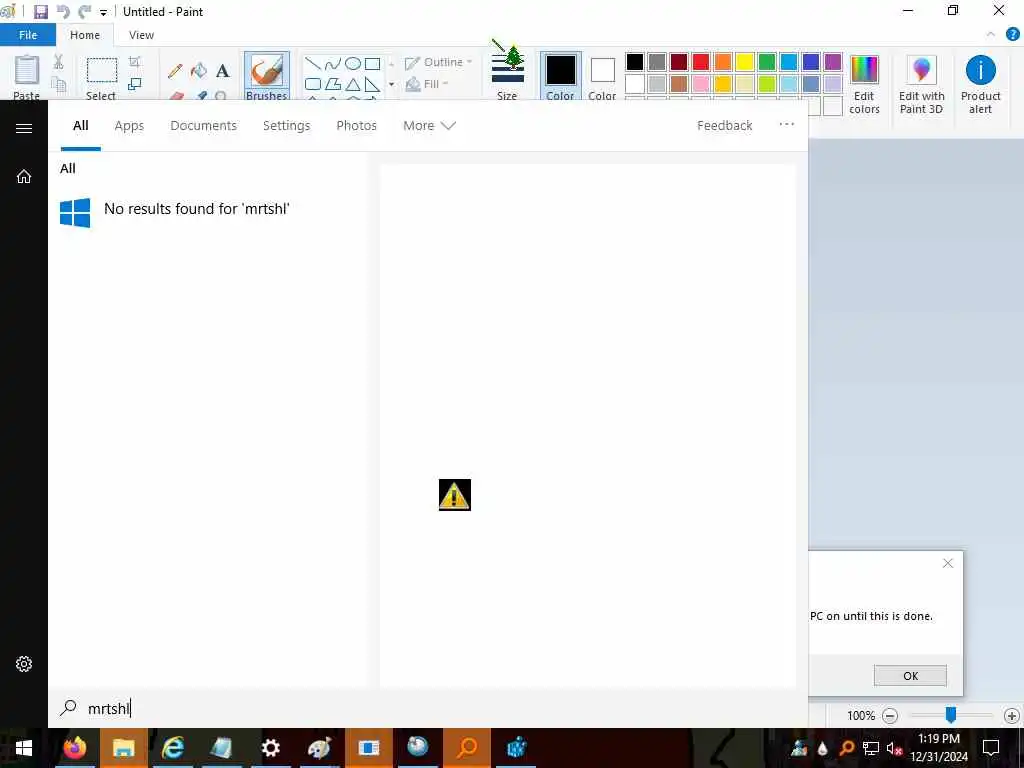
Task: Pick the Oval shape
Action: pos(353,63)
